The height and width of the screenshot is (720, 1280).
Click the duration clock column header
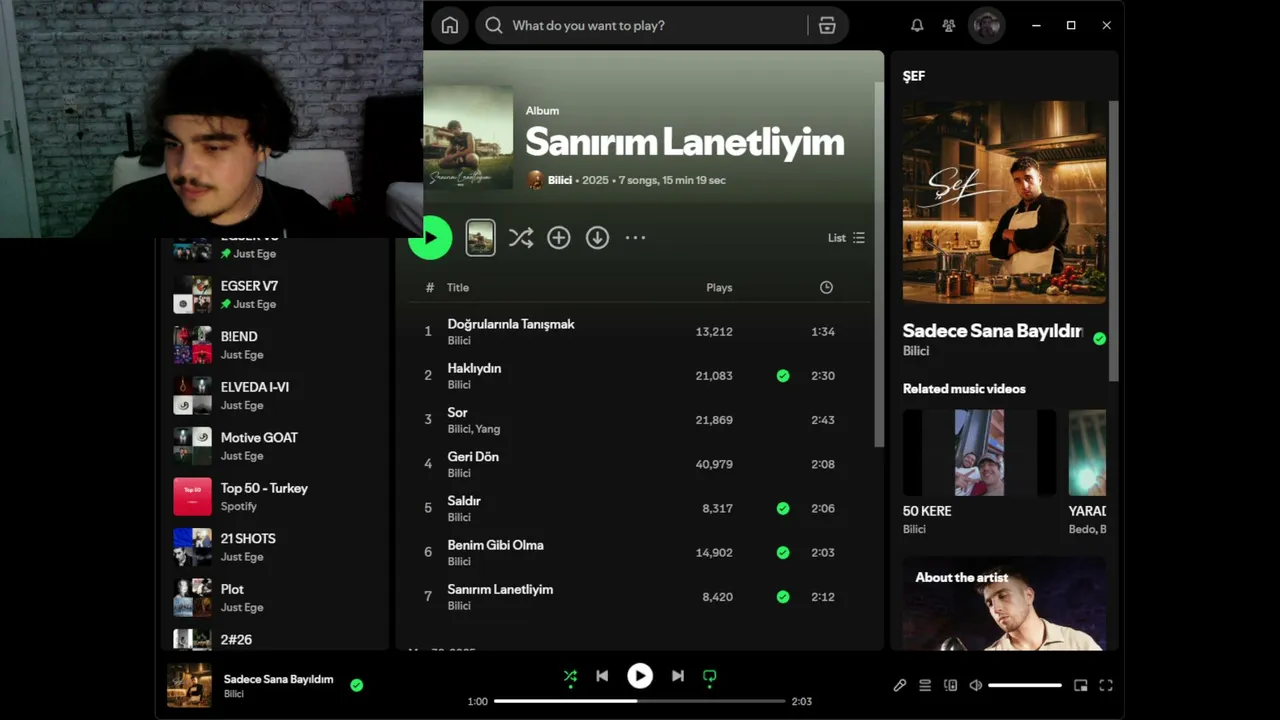pyautogui.click(x=826, y=288)
